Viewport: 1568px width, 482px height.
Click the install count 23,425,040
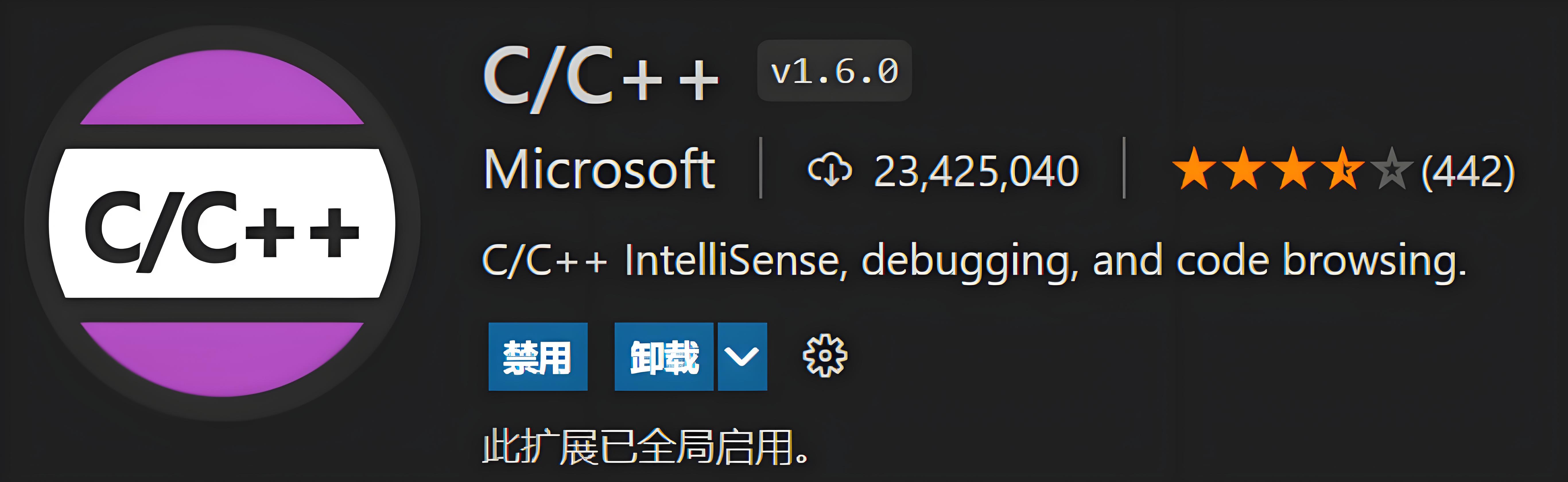point(976,171)
